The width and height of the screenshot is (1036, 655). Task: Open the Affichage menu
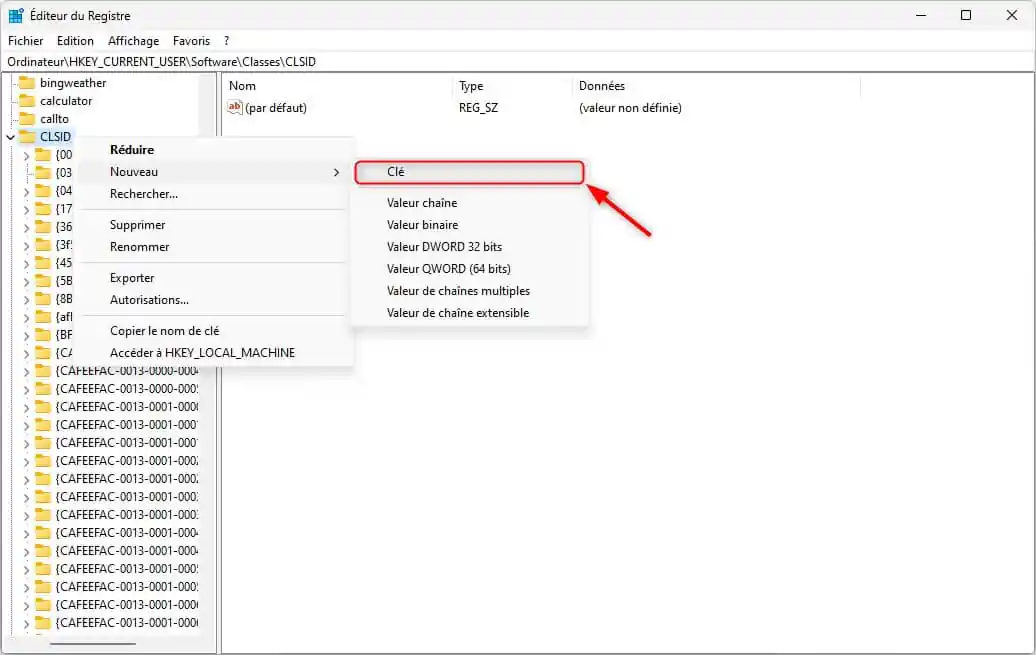(133, 41)
